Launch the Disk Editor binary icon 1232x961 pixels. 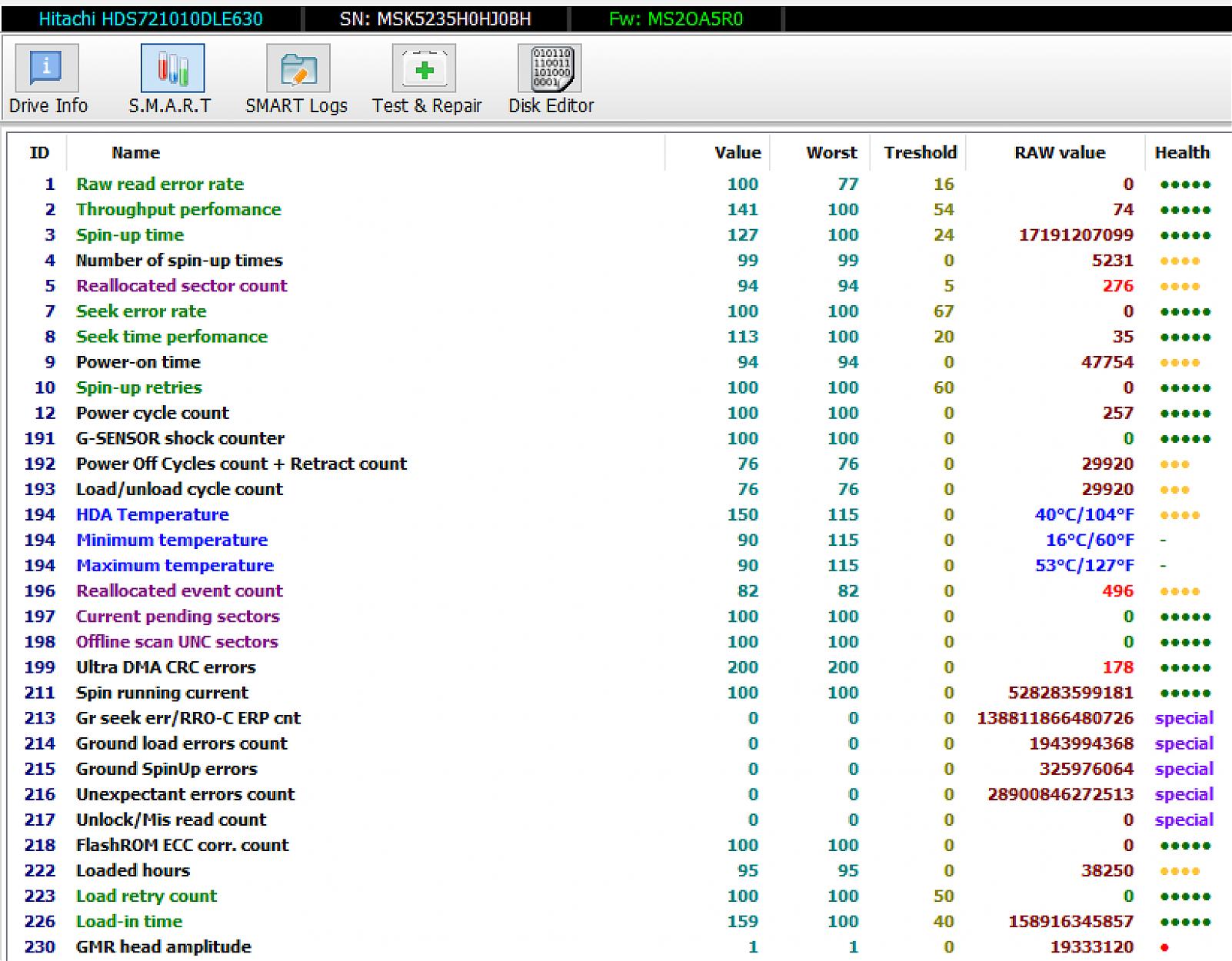tap(550, 68)
